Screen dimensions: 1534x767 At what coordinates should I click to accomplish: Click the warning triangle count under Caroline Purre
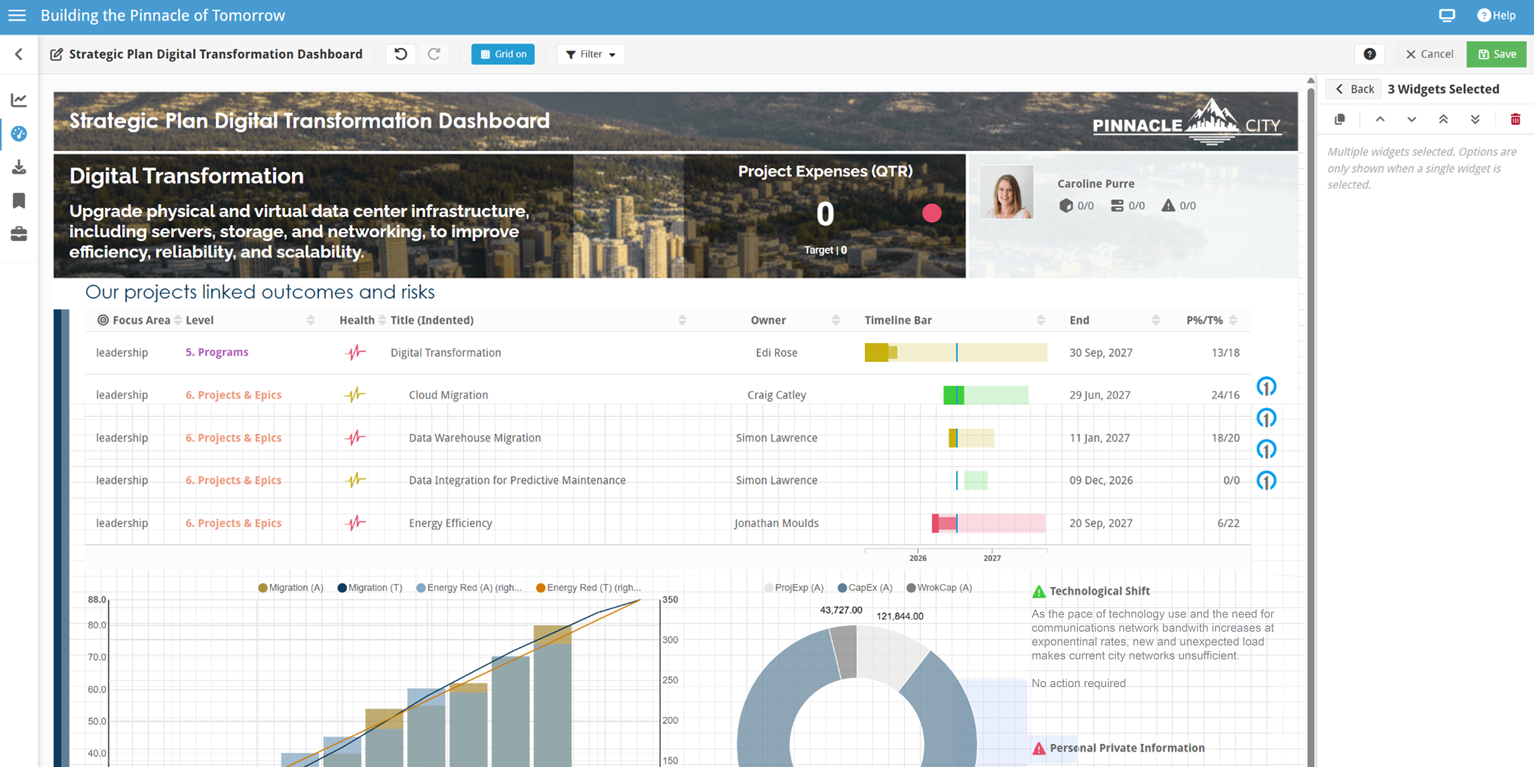point(1178,206)
